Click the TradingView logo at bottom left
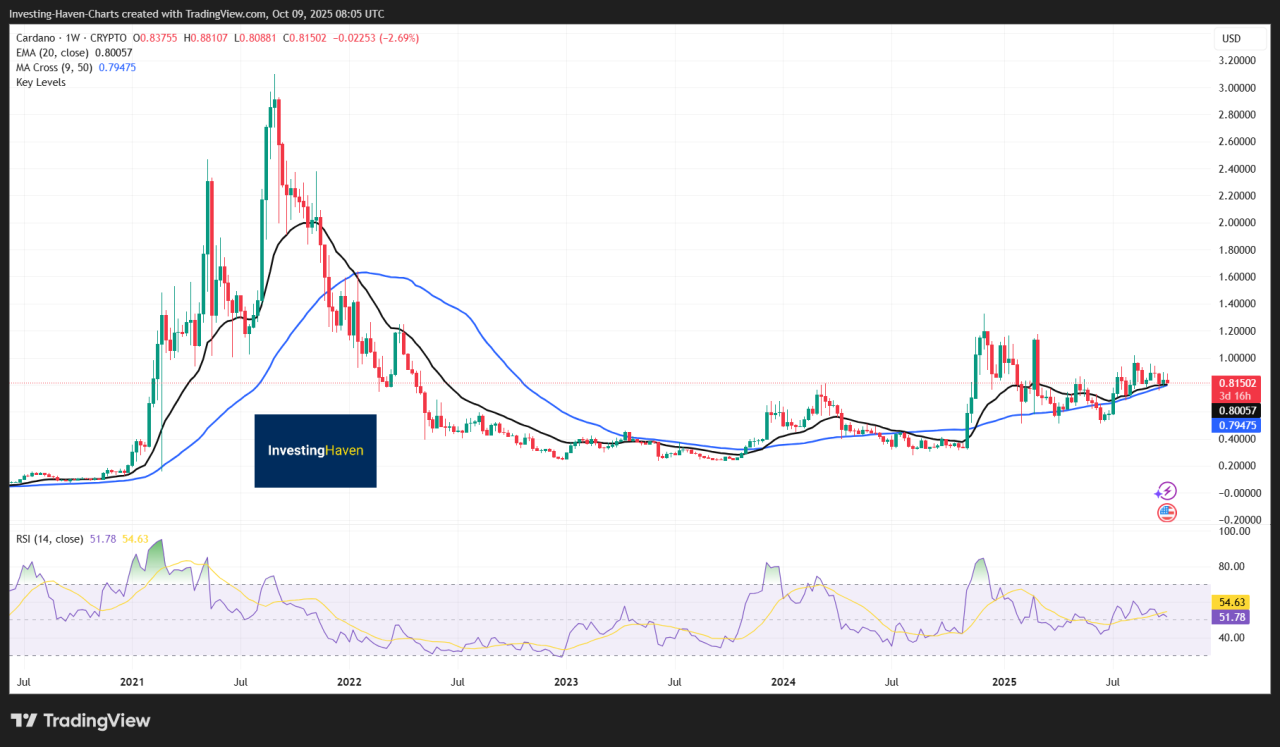Image resolution: width=1280 pixels, height=747 pixels. click(x=80, y=720)
